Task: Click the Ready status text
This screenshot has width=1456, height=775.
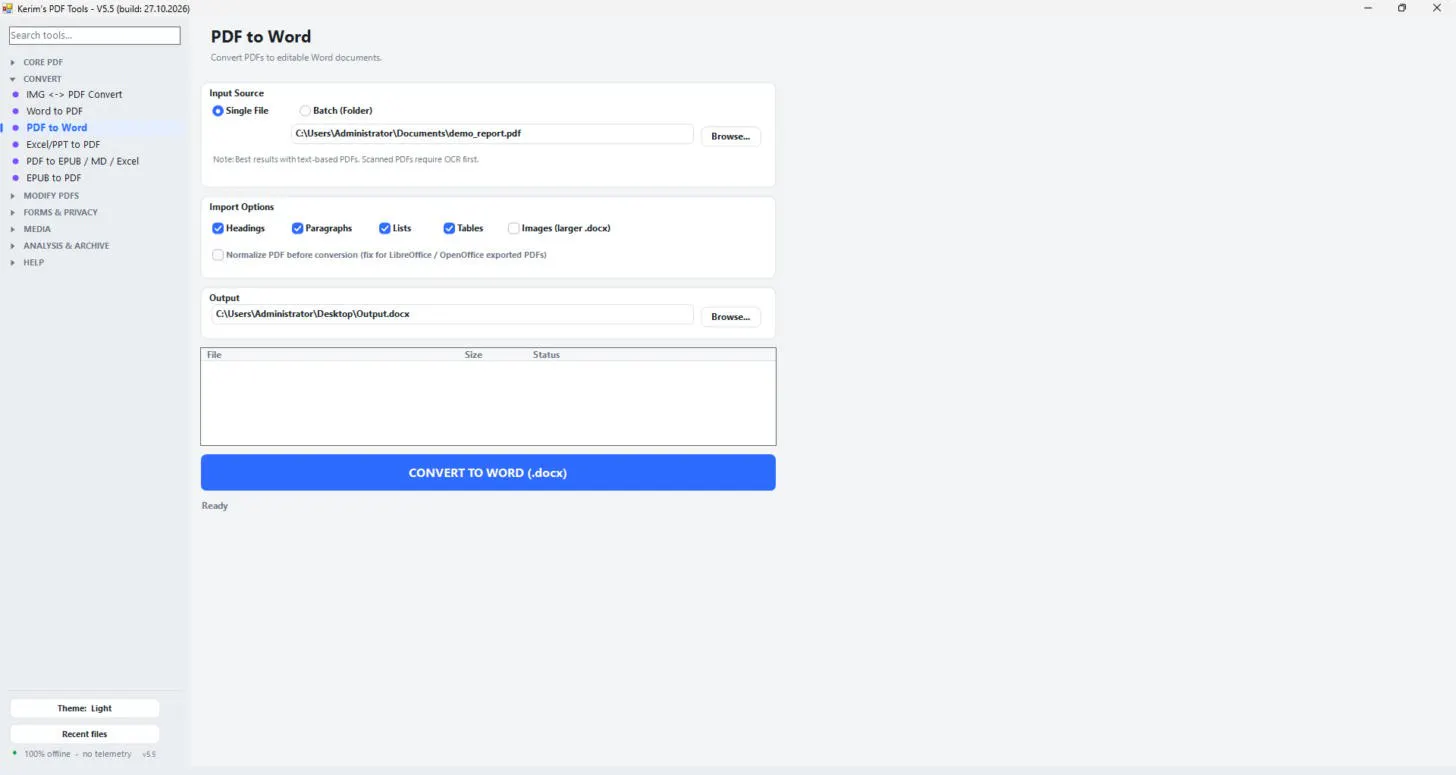Action: pyautogui.click(x=215, y=506)
